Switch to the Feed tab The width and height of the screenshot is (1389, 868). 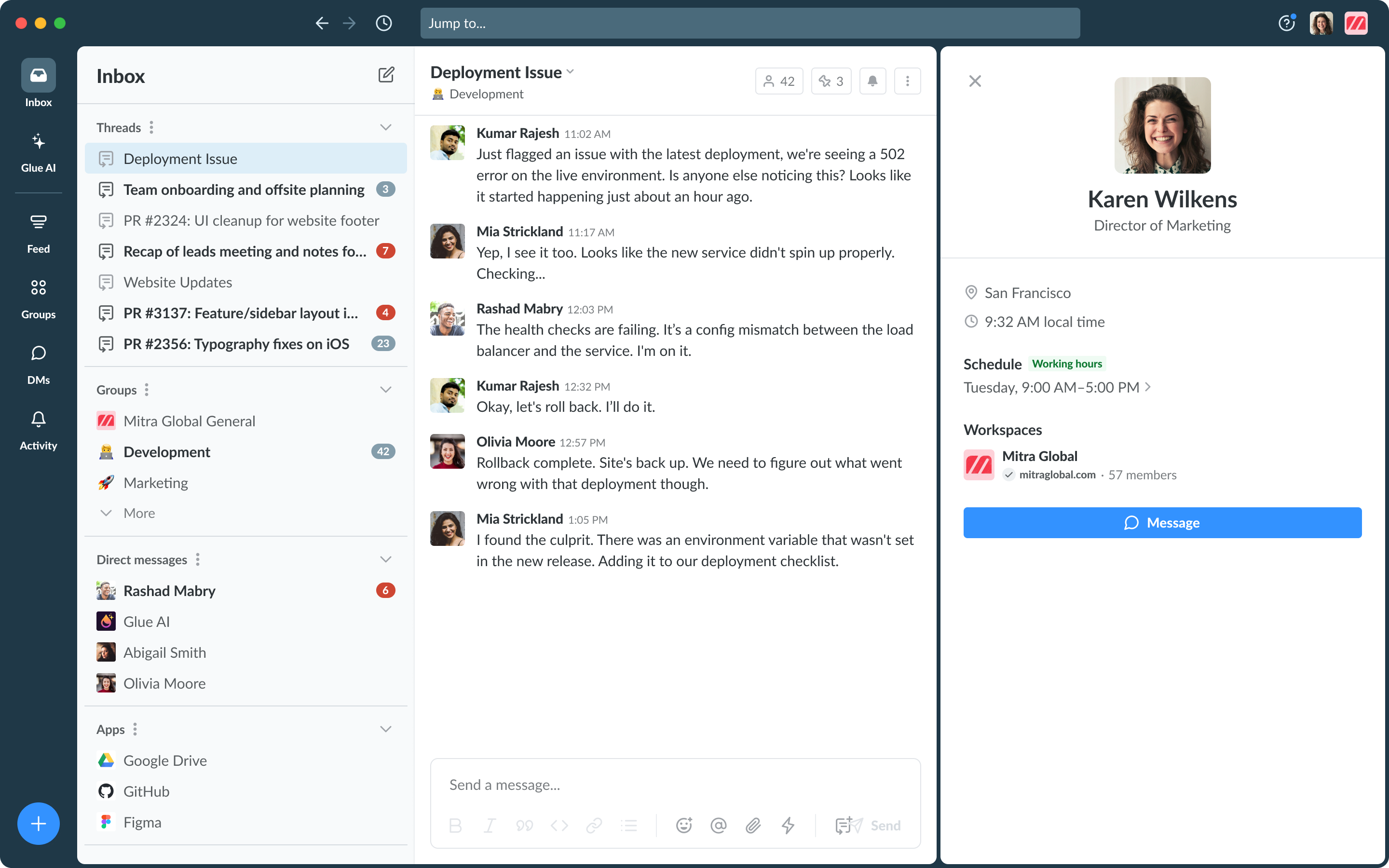(x=38, y=233)
